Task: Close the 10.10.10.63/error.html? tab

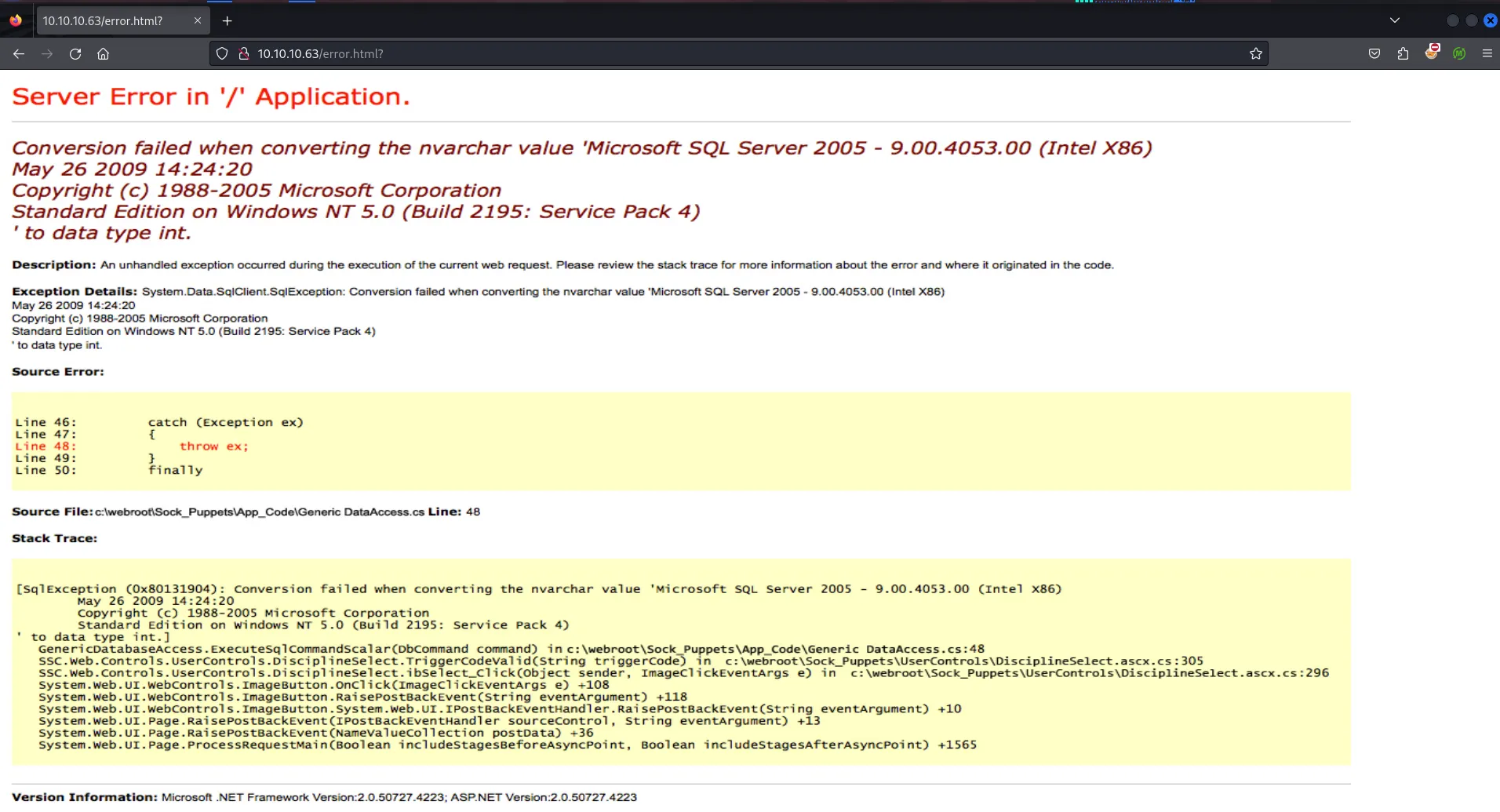Action: 198,20
